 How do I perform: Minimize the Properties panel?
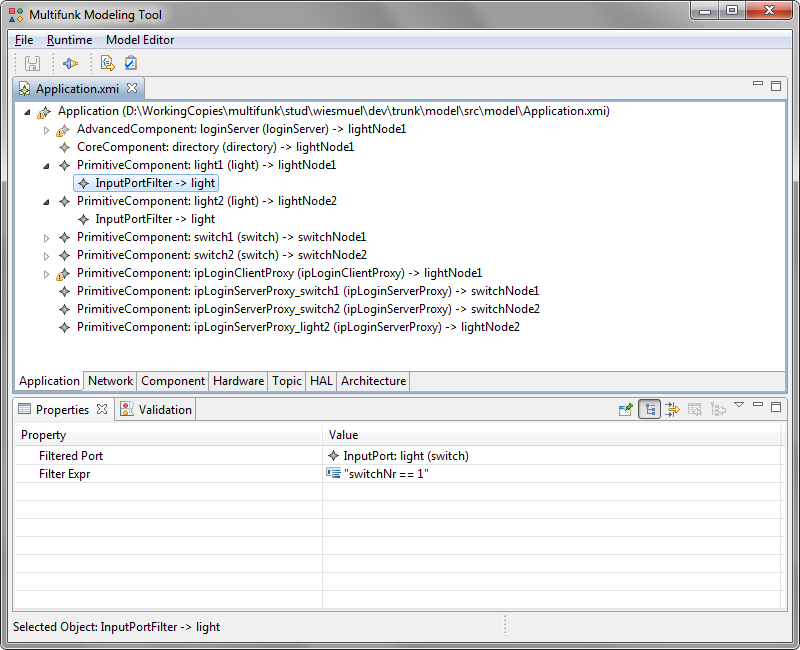pos(758,404)
